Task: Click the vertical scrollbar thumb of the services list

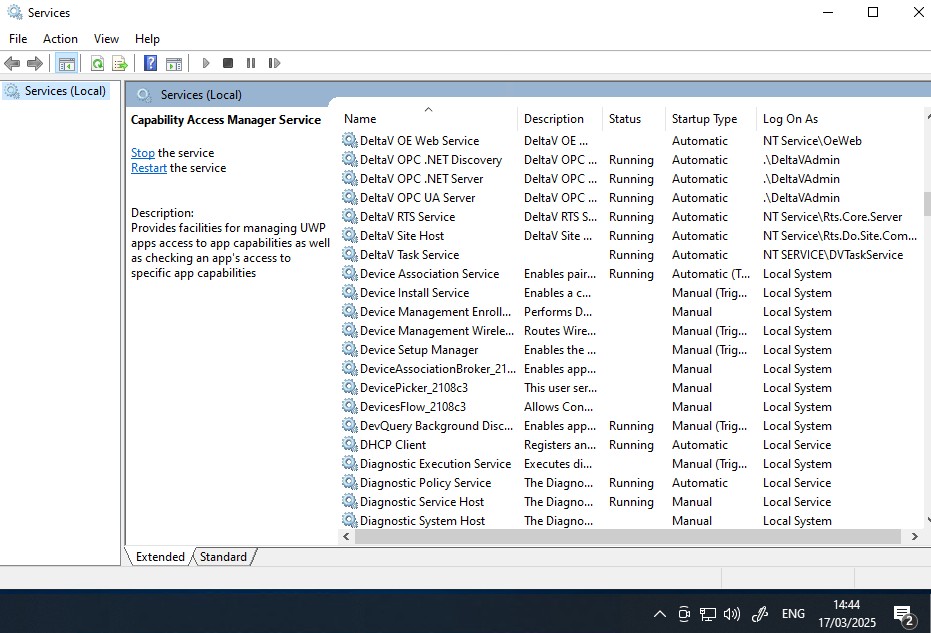Action: (x=927, y=204)
